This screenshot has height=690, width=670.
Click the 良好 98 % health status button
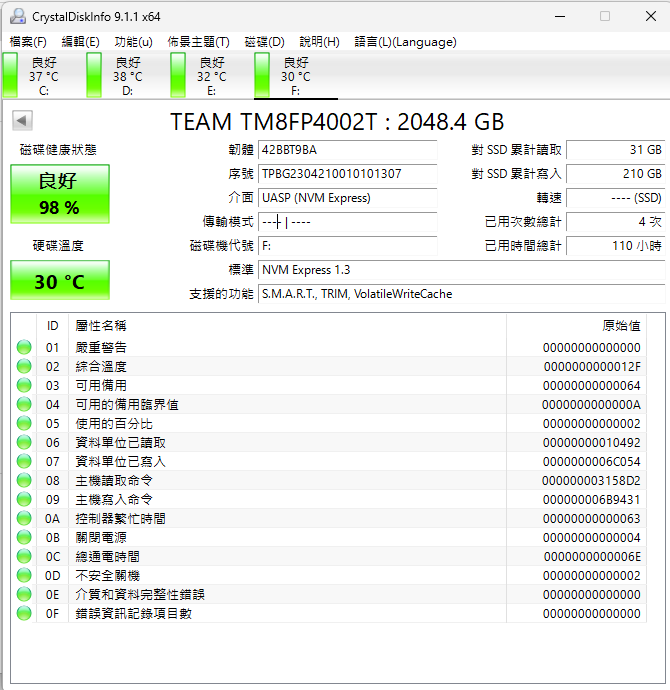pos(60,194)
